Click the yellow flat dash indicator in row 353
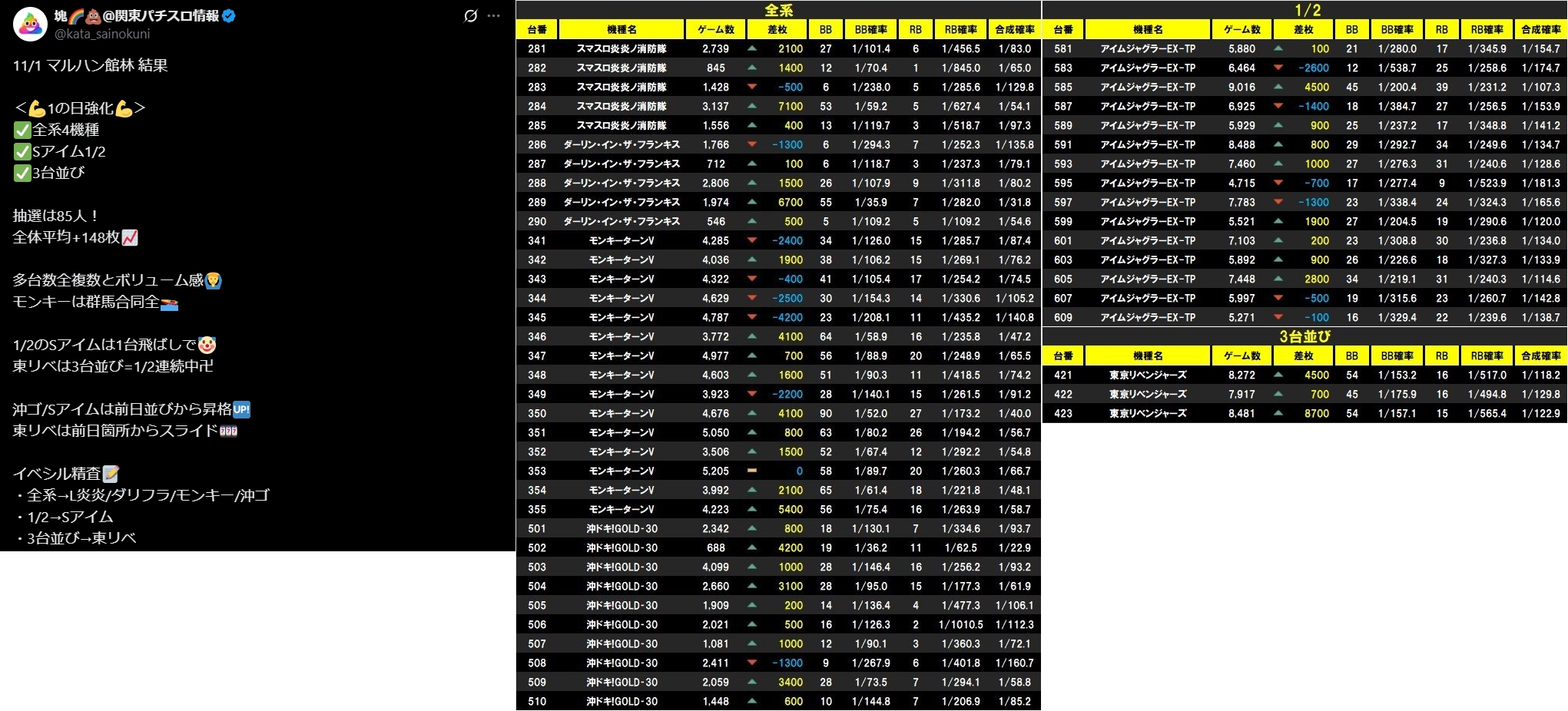The height and width of the screenshot is (711, 1568). click(x=752, y=471)
